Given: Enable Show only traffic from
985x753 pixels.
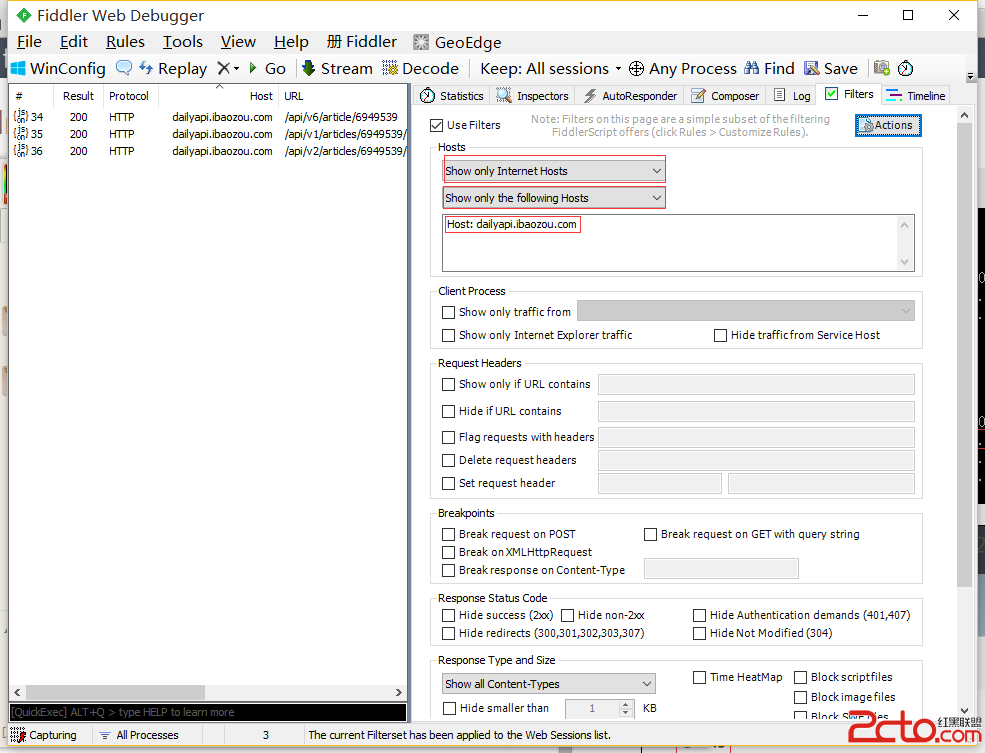Looking at the screenshot, I should (449, 312).
